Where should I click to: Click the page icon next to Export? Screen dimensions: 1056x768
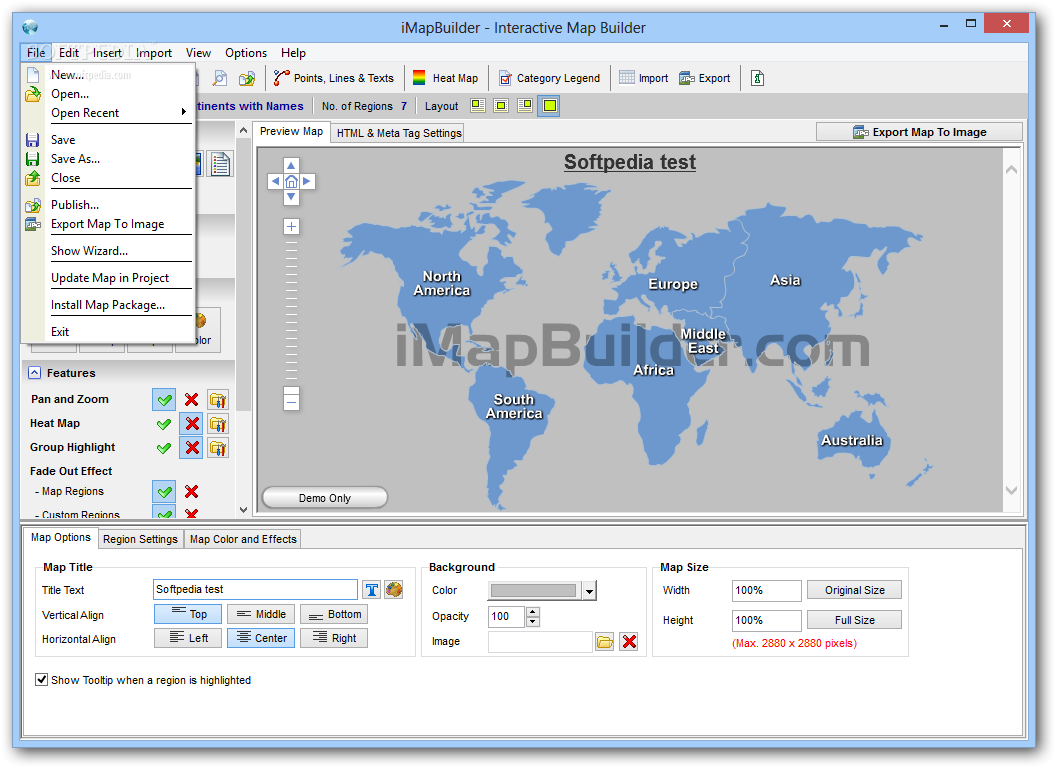pos(758,78)
